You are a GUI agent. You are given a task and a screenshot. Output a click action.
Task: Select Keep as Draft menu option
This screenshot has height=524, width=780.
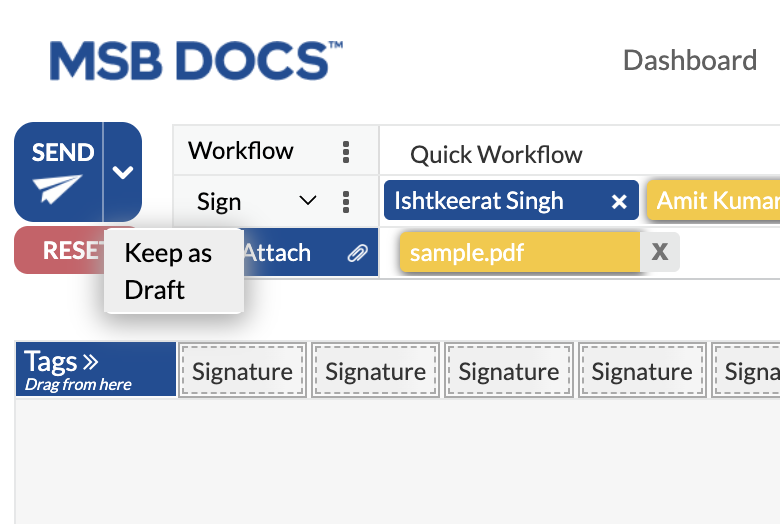[x=168, y=271]
